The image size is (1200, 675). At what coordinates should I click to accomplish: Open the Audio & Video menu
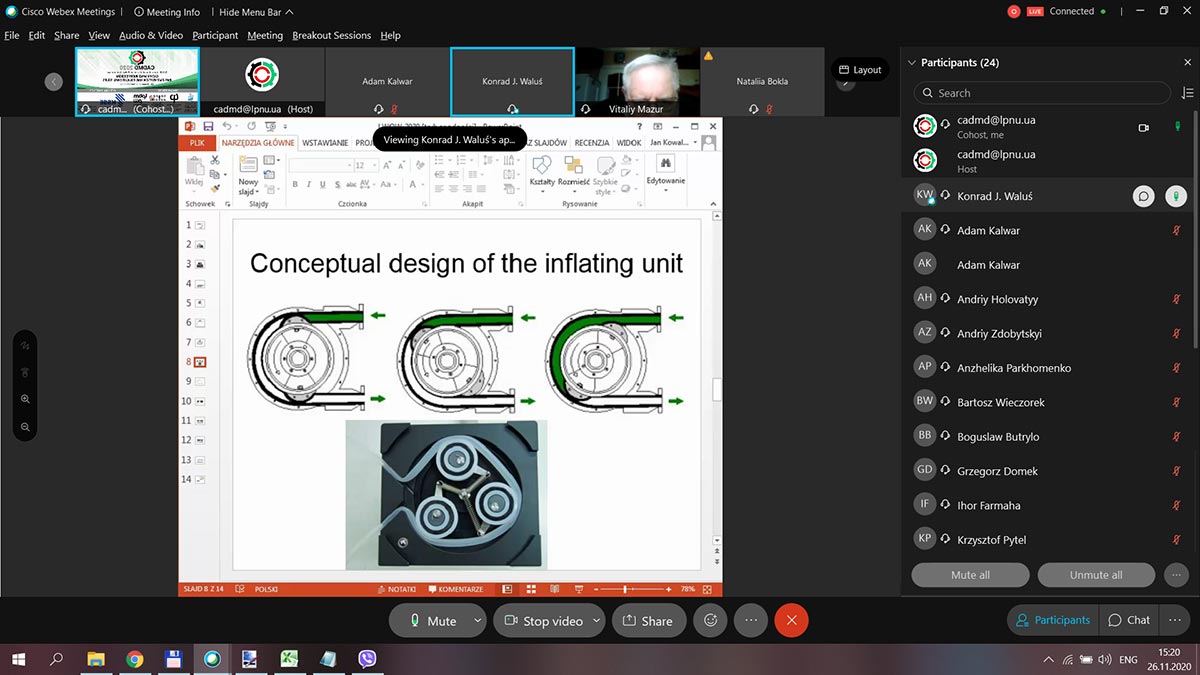click(x=151, y=35)
